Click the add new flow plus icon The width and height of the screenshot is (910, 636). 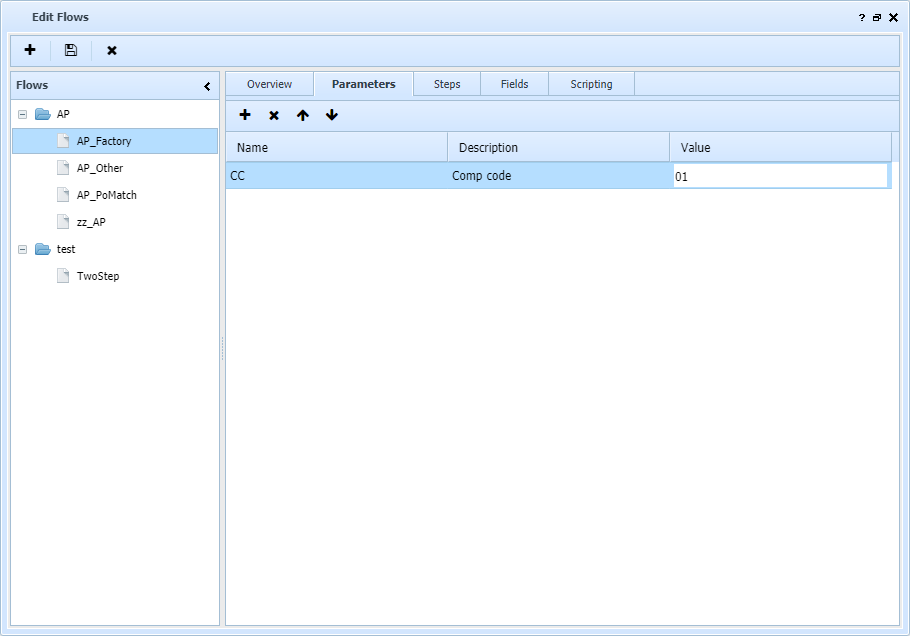(x=29, y=50)
